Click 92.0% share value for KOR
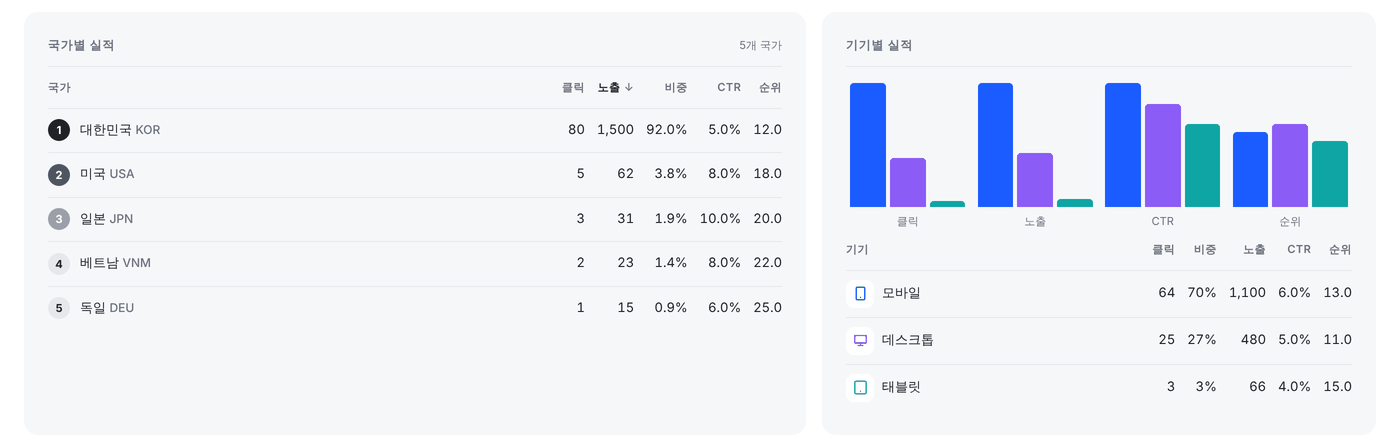This screenshot has height=446, width=1400. [666, 130]
